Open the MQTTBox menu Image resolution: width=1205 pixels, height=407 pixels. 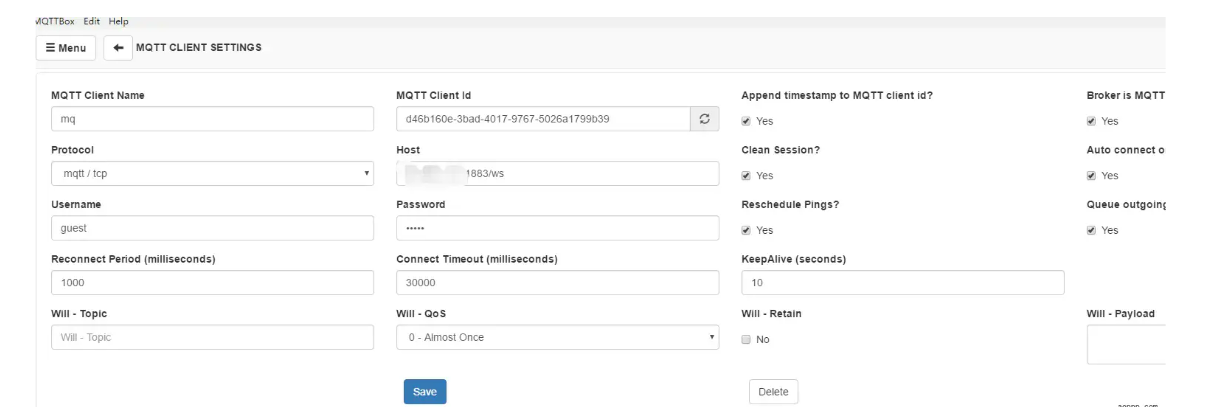pos(55,21)
